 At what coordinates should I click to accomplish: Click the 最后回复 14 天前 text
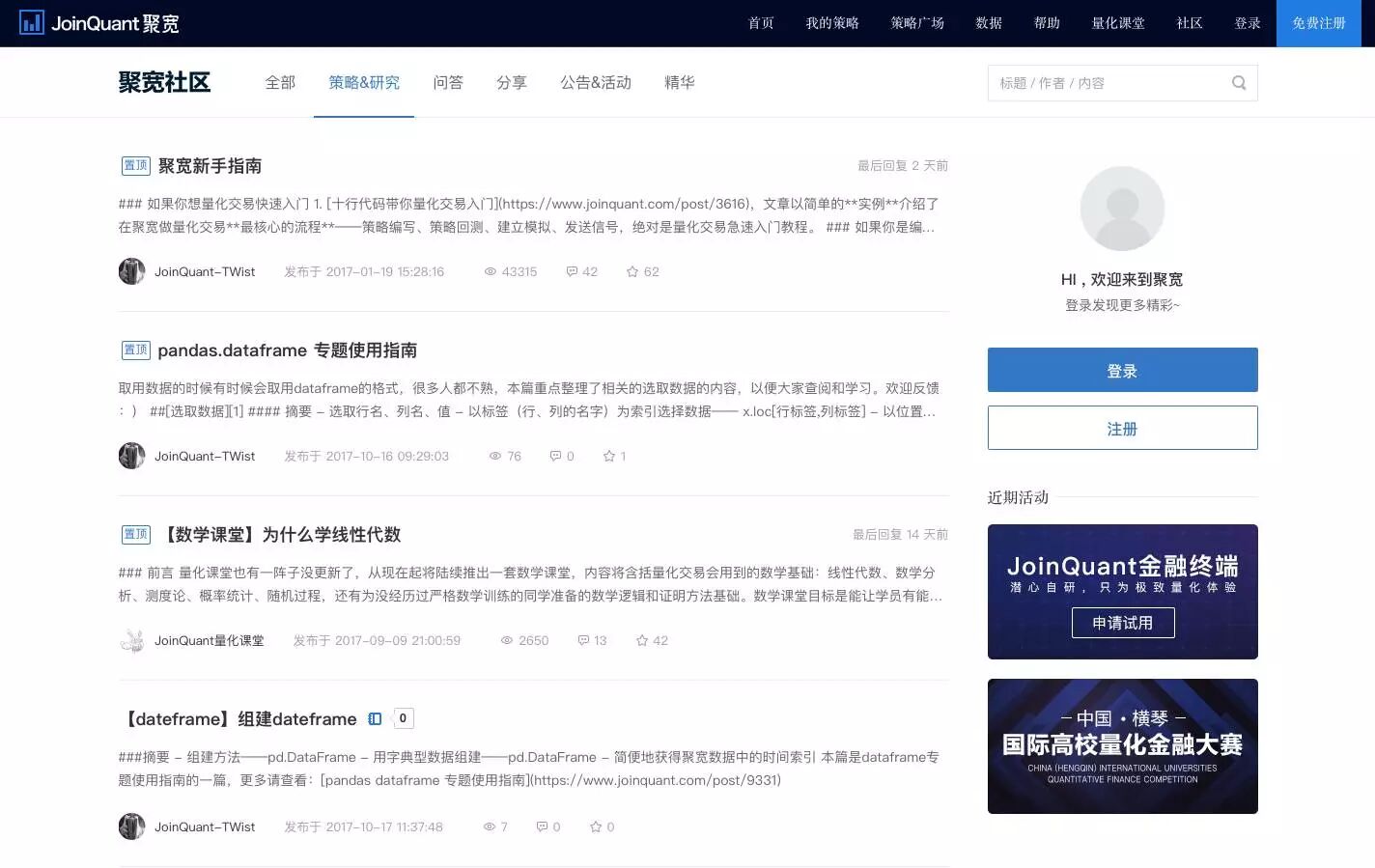[900, 535]
